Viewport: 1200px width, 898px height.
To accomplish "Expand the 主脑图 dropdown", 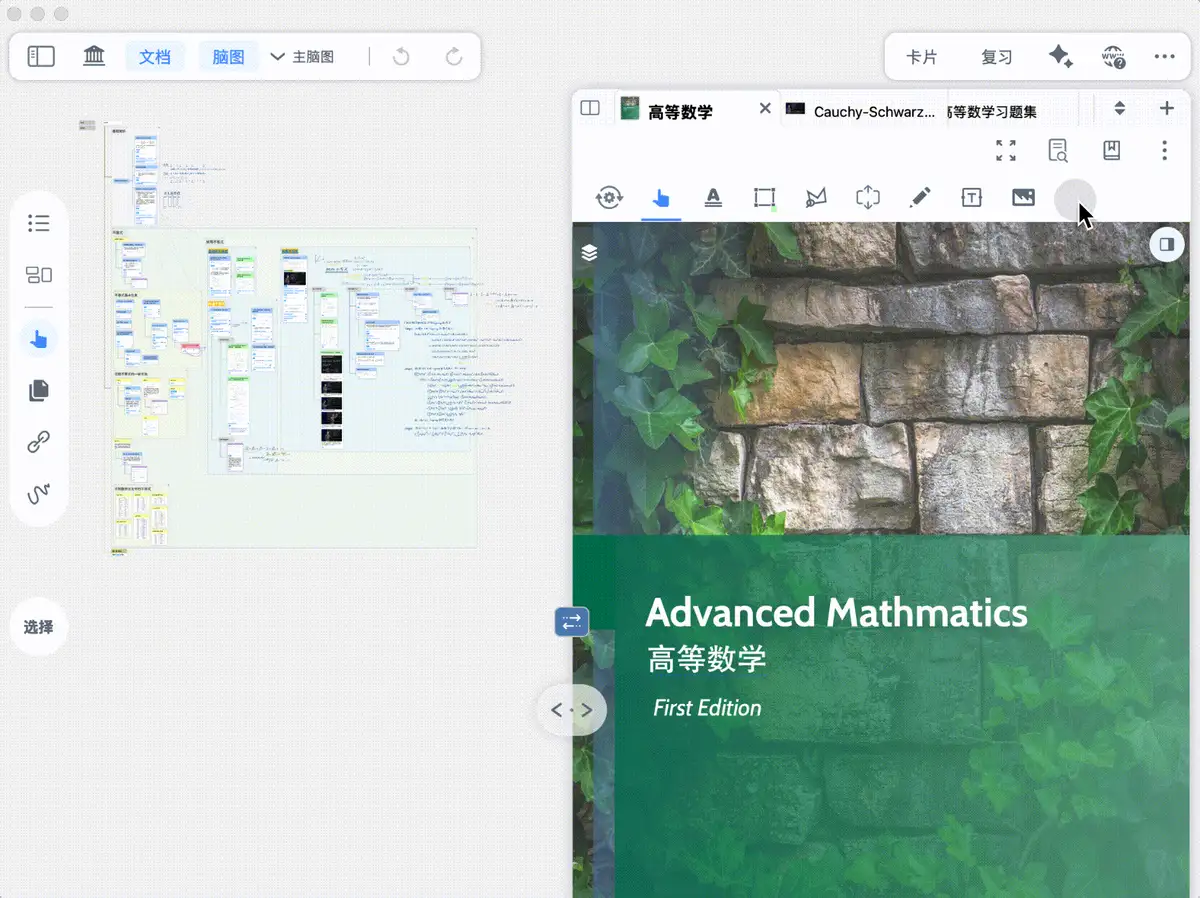I will (x=303, y=57).
